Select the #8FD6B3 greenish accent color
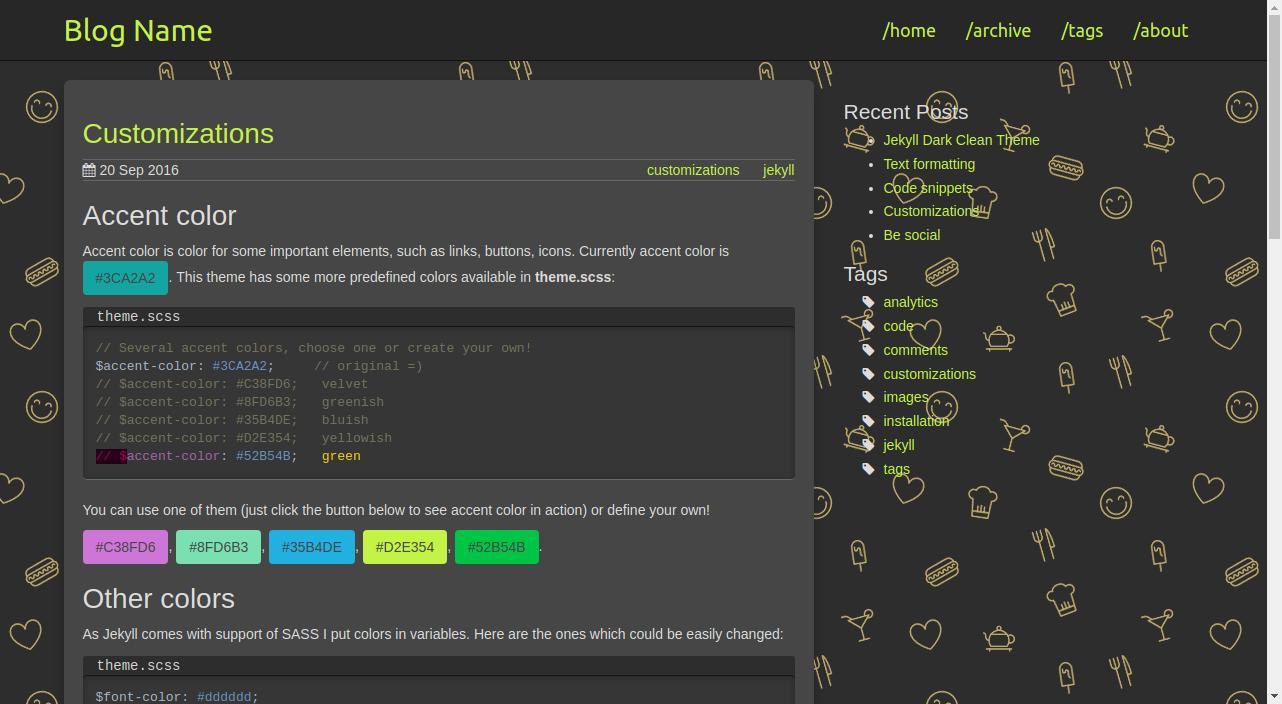1282x704 pixels. (218, 547)
